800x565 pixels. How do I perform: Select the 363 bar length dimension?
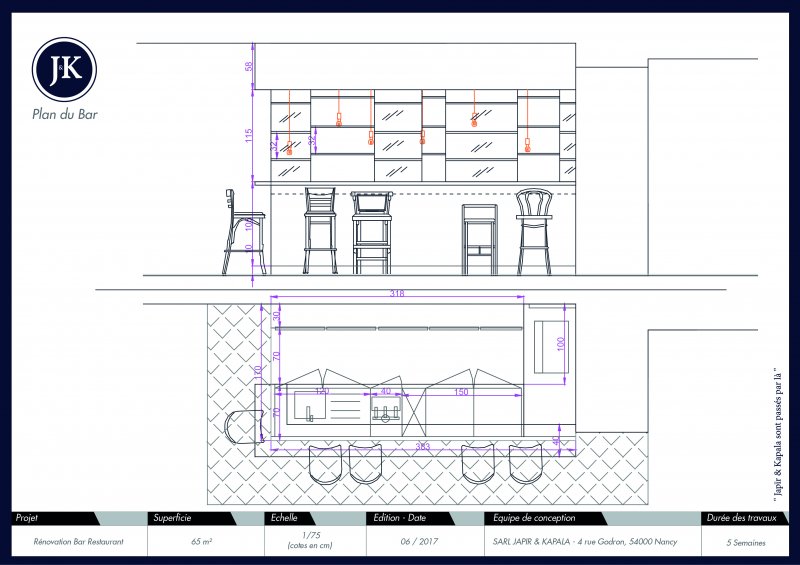421,446
